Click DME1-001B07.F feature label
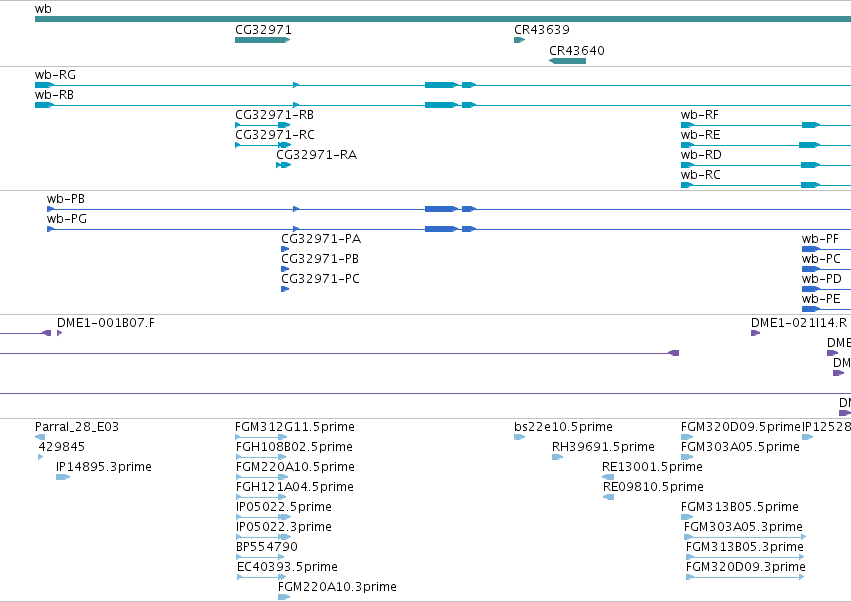The height and width of the screenshot is (602, 851). (106, 324)
